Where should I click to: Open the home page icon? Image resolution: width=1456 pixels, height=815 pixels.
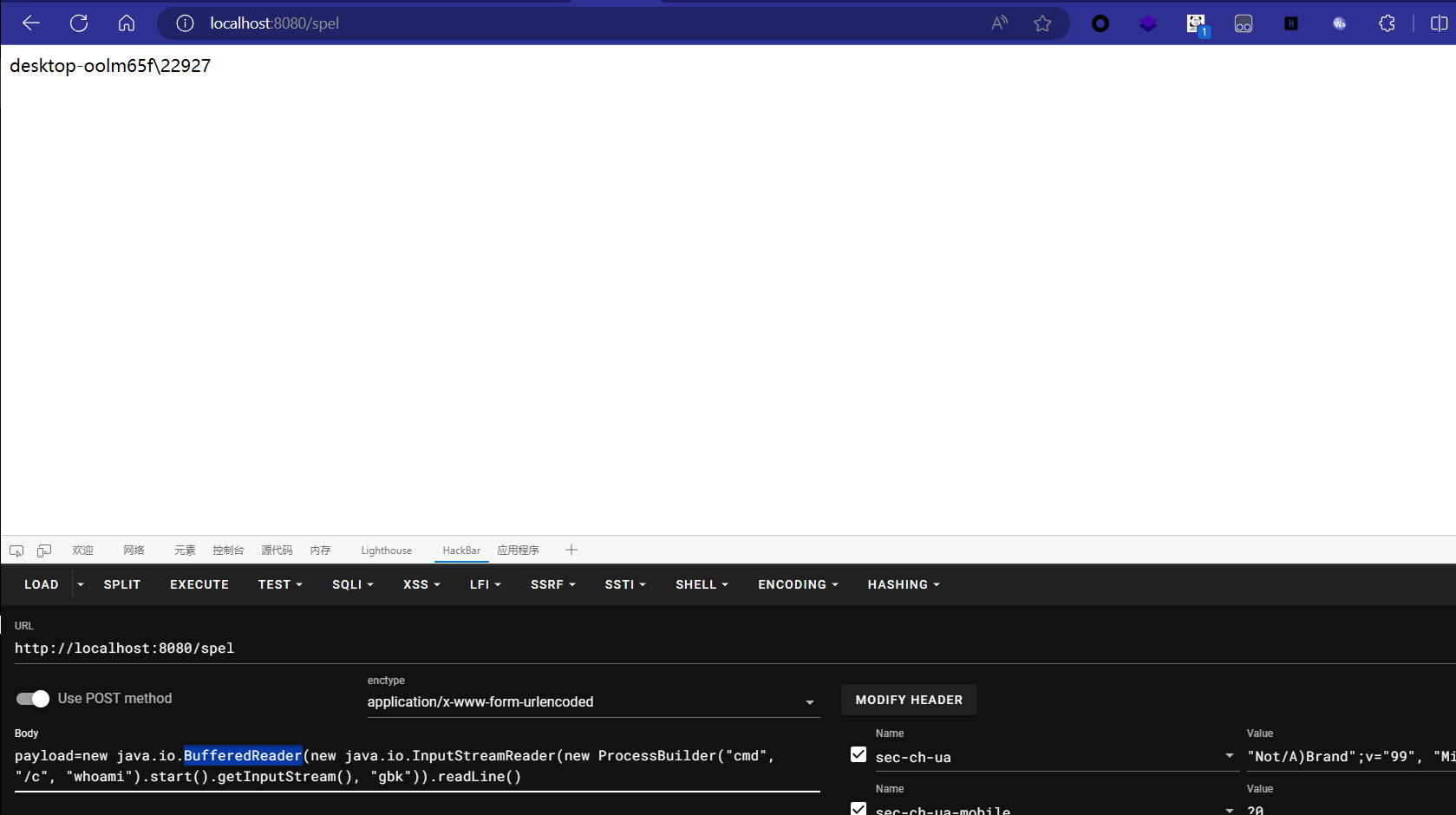click(127, 23)
